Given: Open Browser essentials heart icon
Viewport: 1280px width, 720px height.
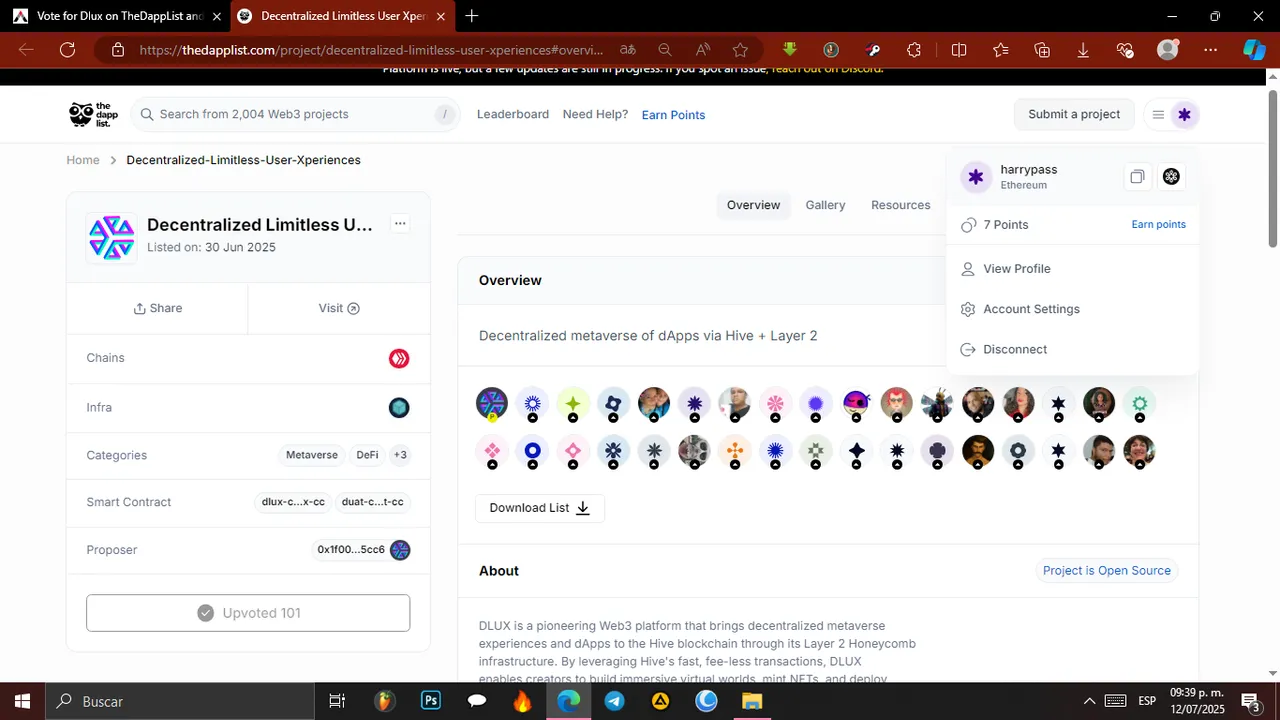Looking at the screenshot, I should pyautogui.click(x=1125, y=50).
